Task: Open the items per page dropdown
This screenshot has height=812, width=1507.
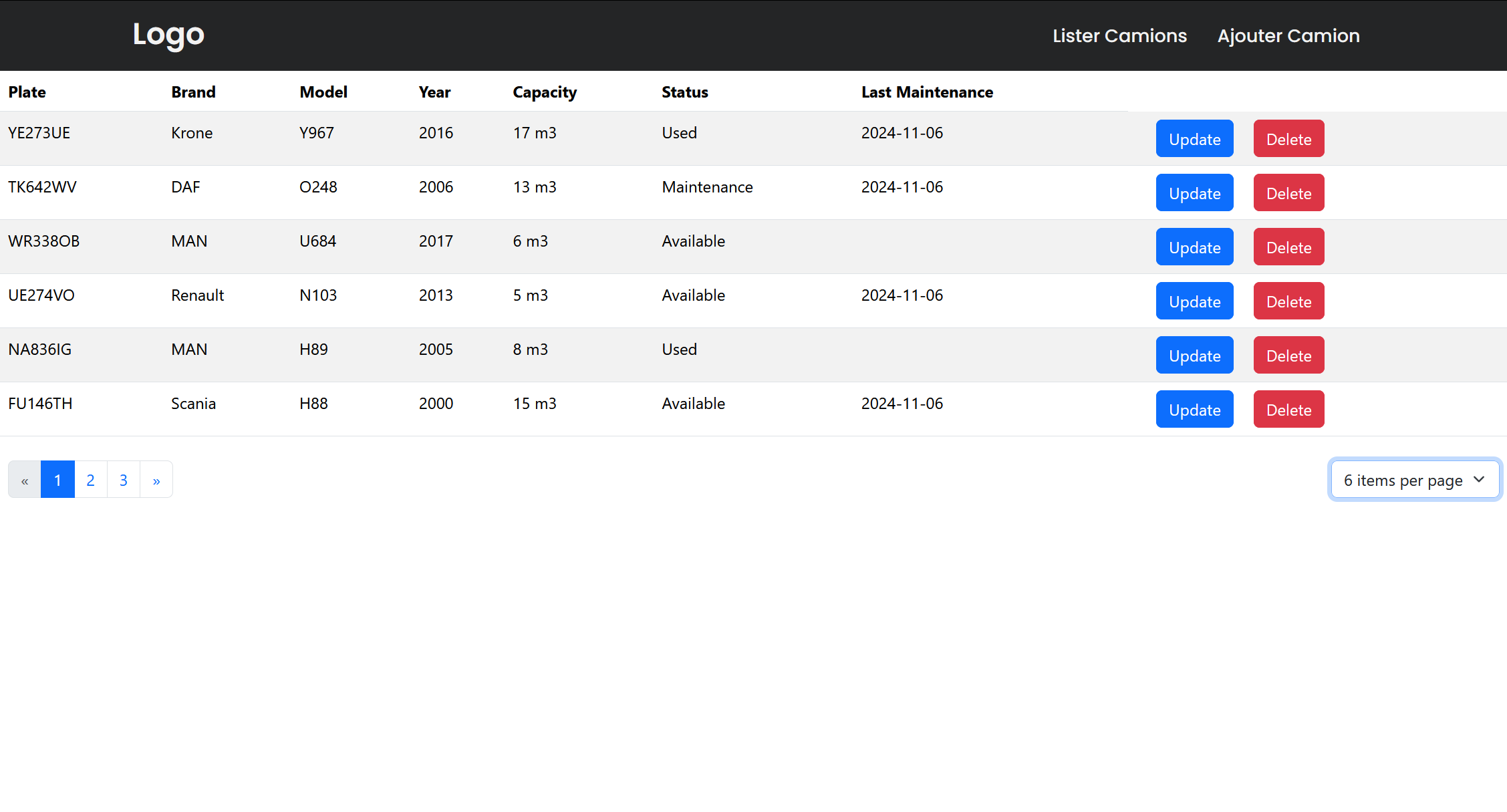Action: point(1414,480)
